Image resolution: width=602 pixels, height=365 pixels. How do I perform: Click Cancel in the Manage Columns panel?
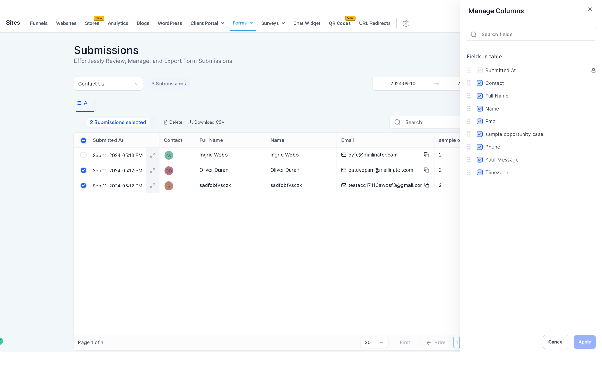click(x=555, y=342)
